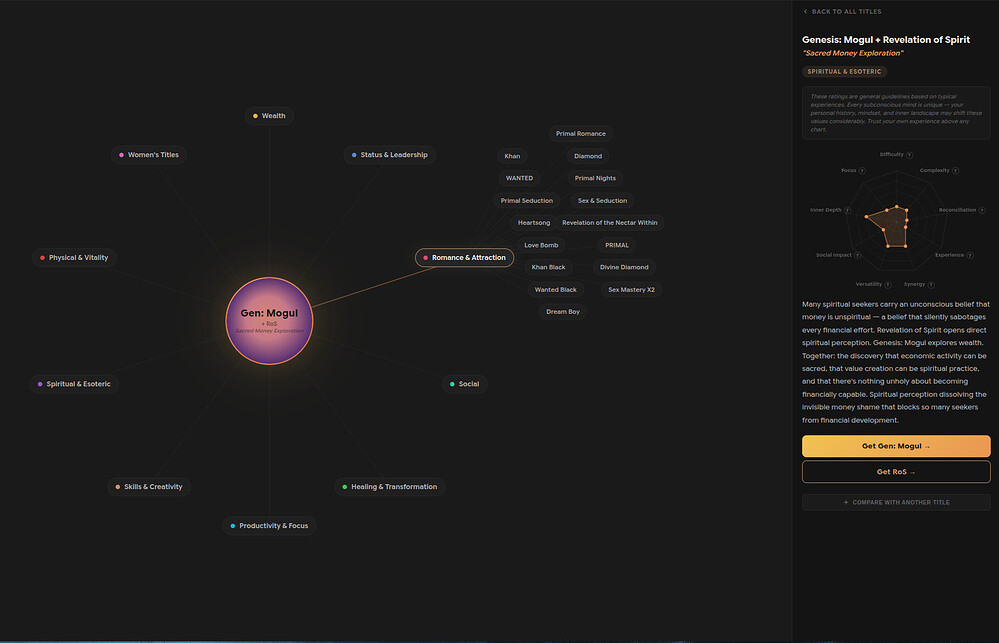Screen dimensions: 999x643
Task: Click the Versatility question mark icon
Action: pos(888,284)
